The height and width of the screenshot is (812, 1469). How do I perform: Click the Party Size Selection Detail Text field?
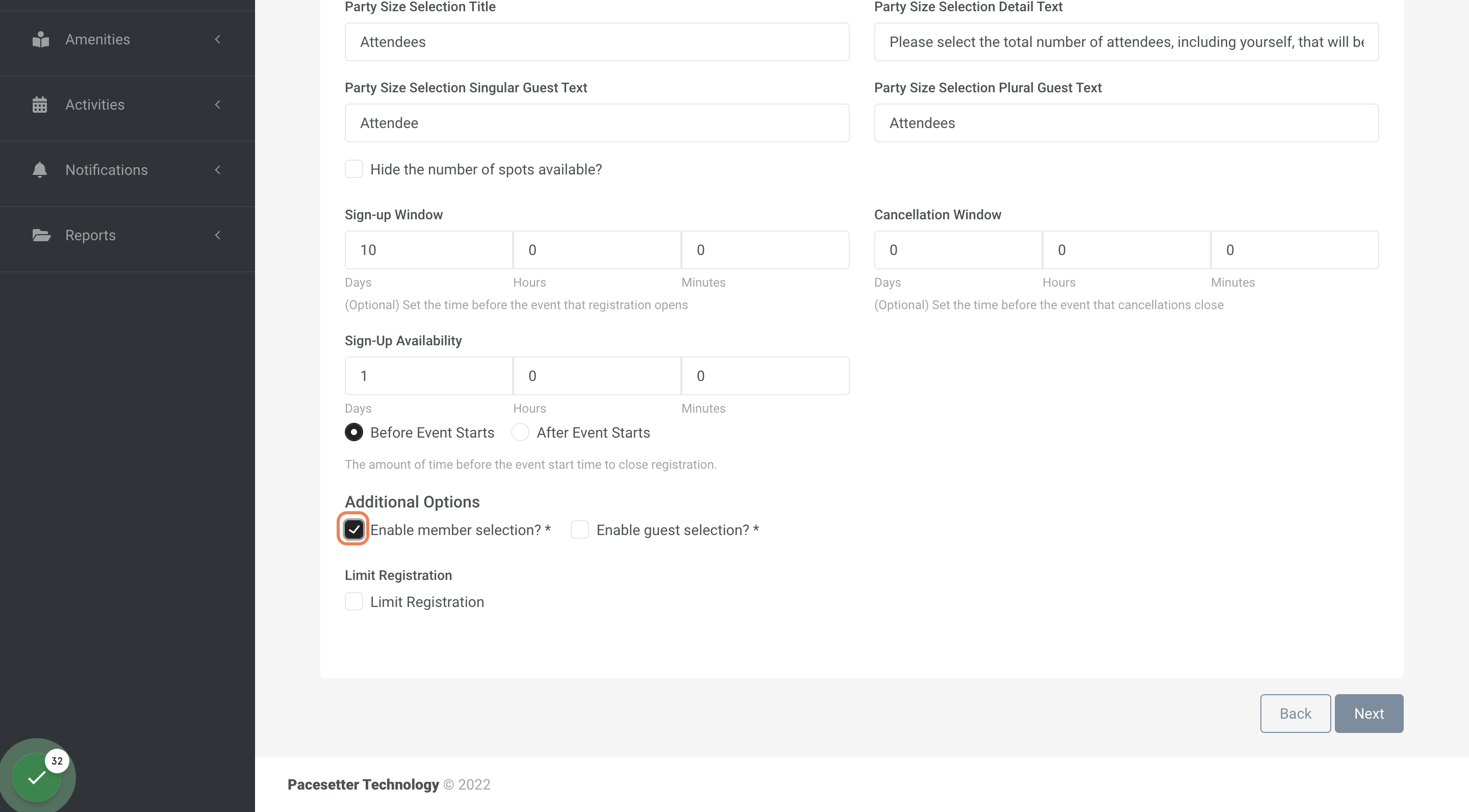pyautogui.click(x=1126, y=42)
